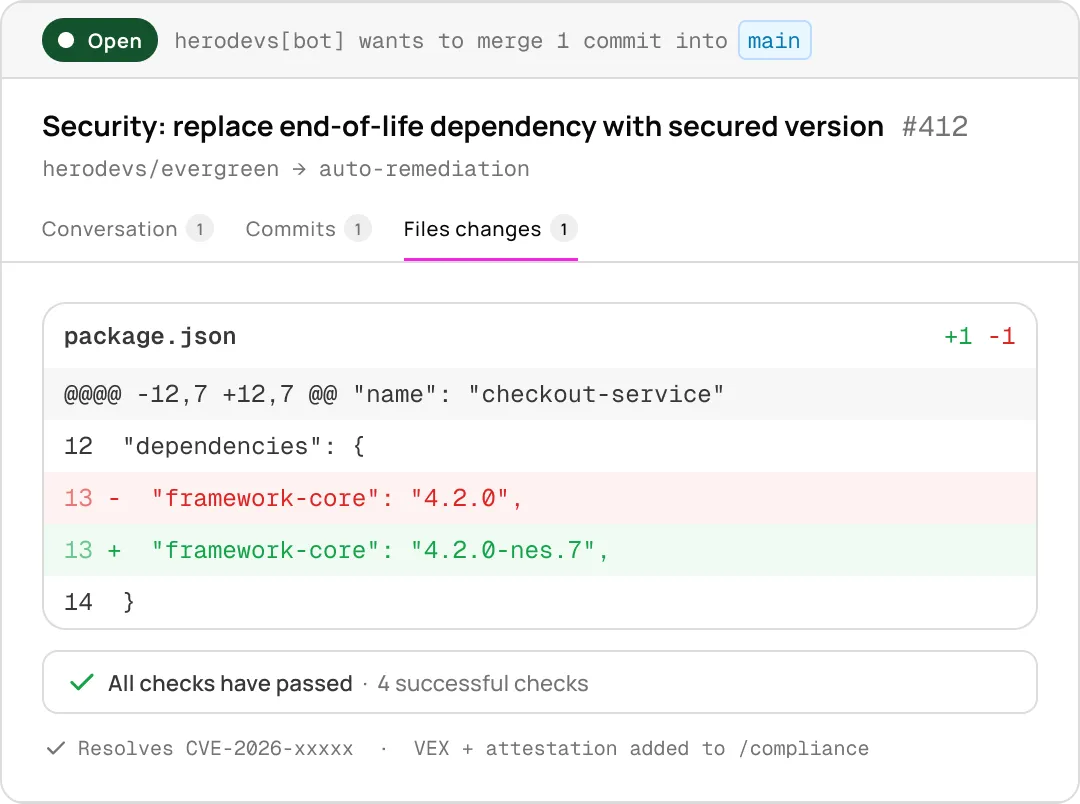Viewport: 1080px width, 804px height.
Task: Click the green checkmark beside All checks passed
Action: click(x=81, y=683)
